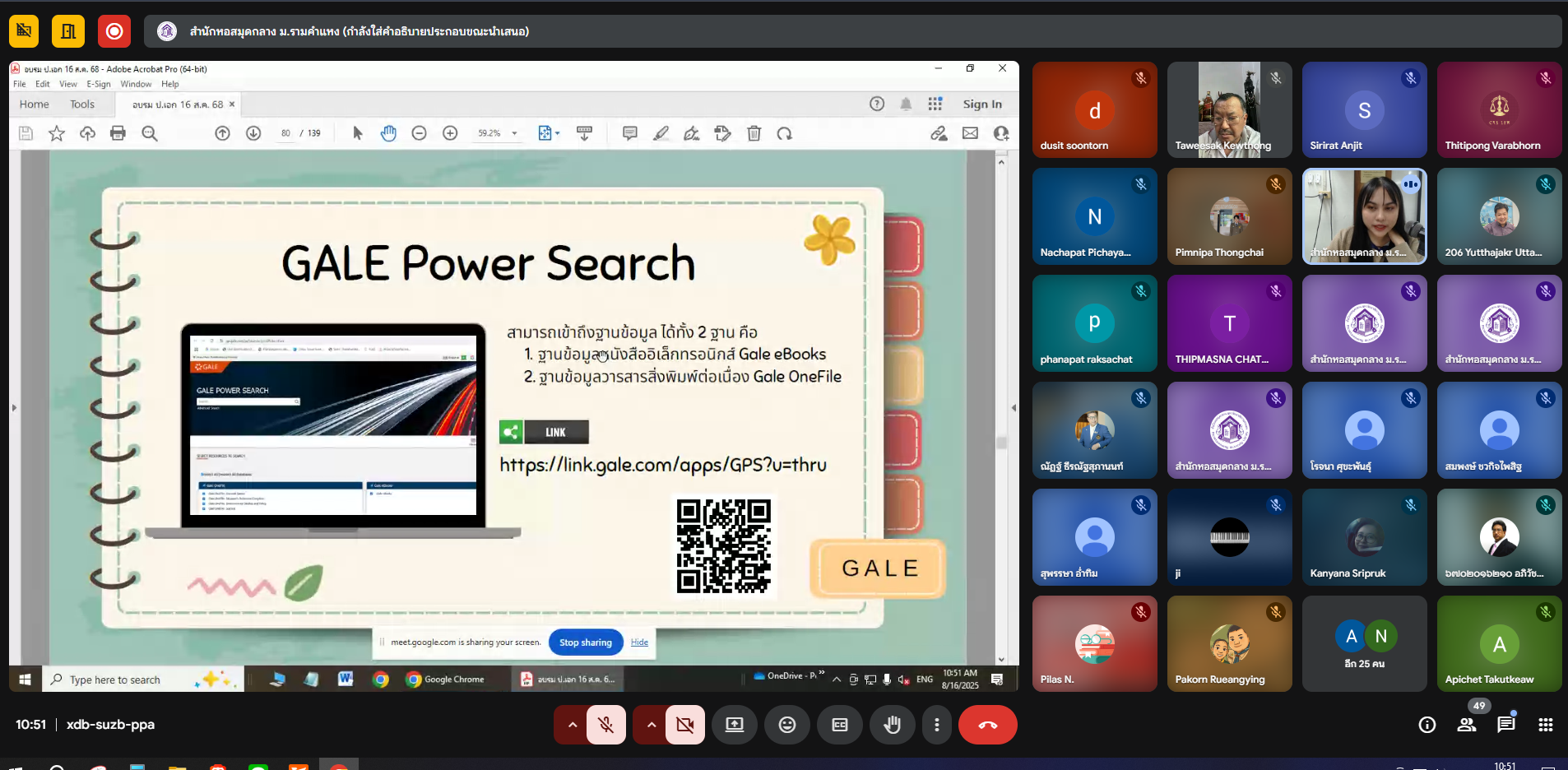Click Windows search box in shared taskbar
The image size is (1568, 770).
(142, 680)
